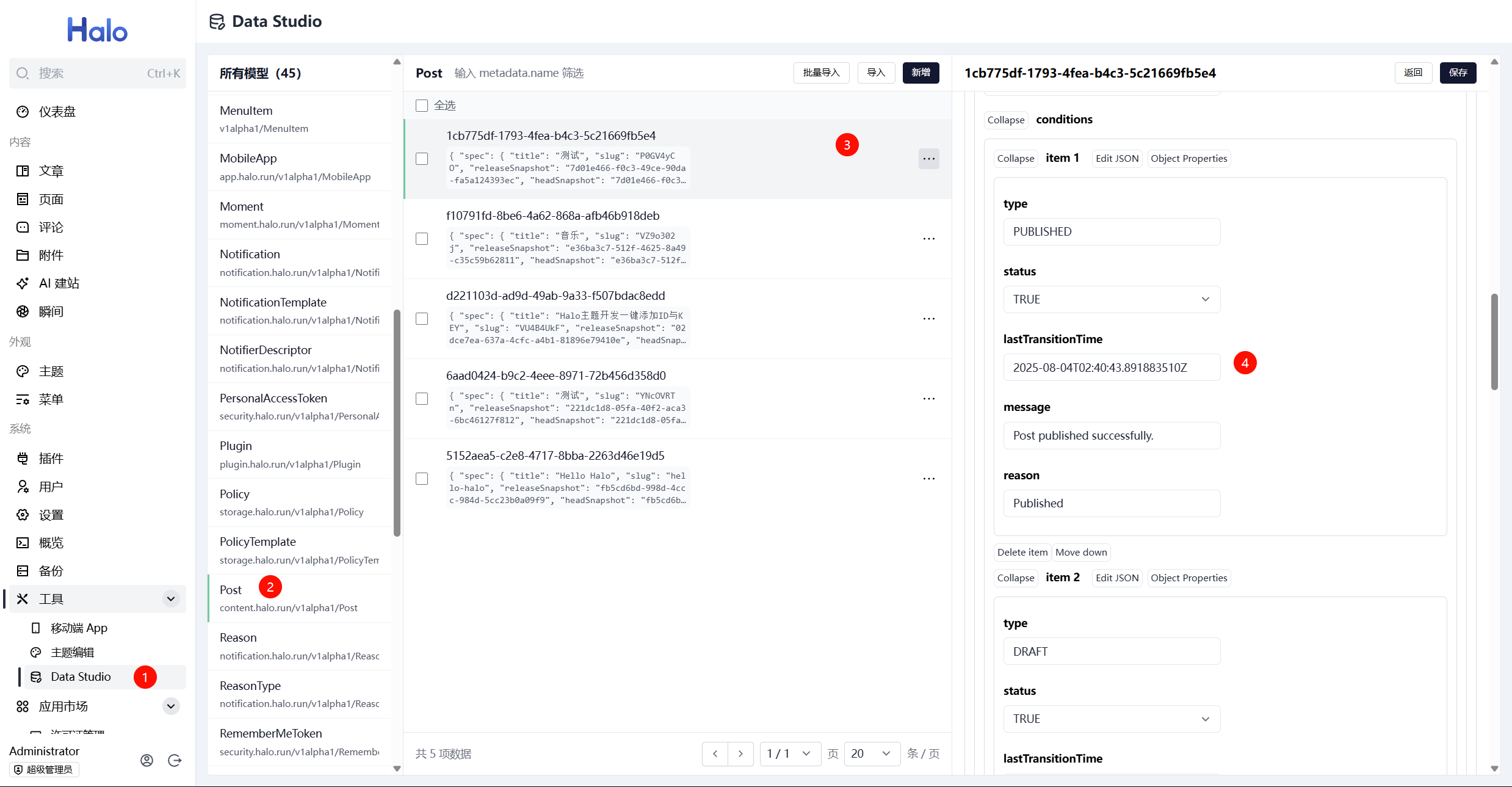Check the box for post 5152aea5-c2e8-4717
This screenshot has width=1512, height=787.
click(x=422, y=479)
